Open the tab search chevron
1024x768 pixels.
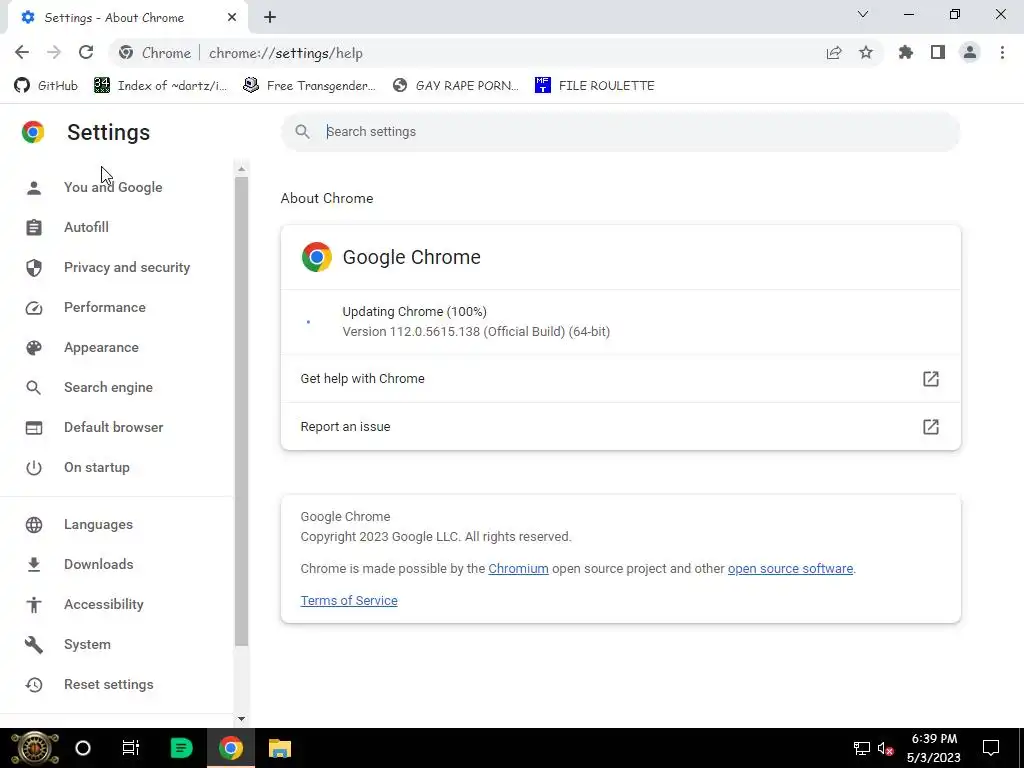863,14
